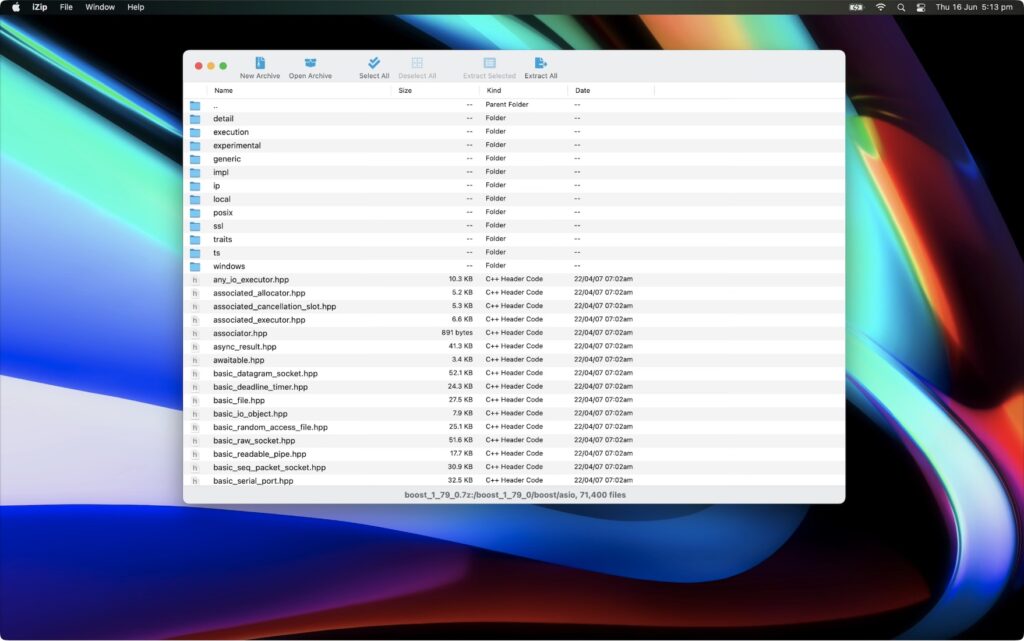Screen dimensions: 1024x641
Task: Click the folder icon beside execution
Action: tap(196, 131)
